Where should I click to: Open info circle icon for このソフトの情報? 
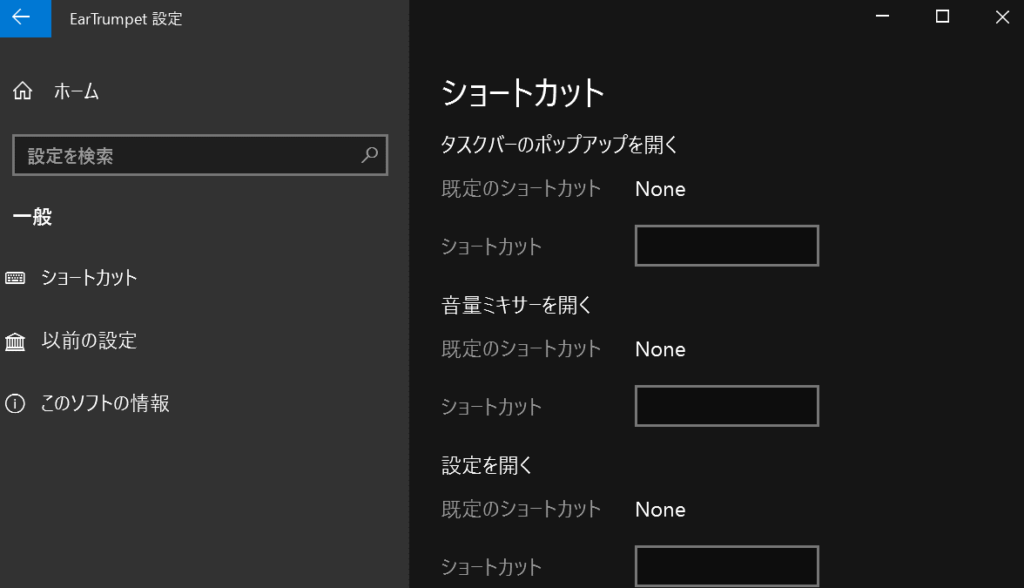pyautogui.click(x=15, y=403)
